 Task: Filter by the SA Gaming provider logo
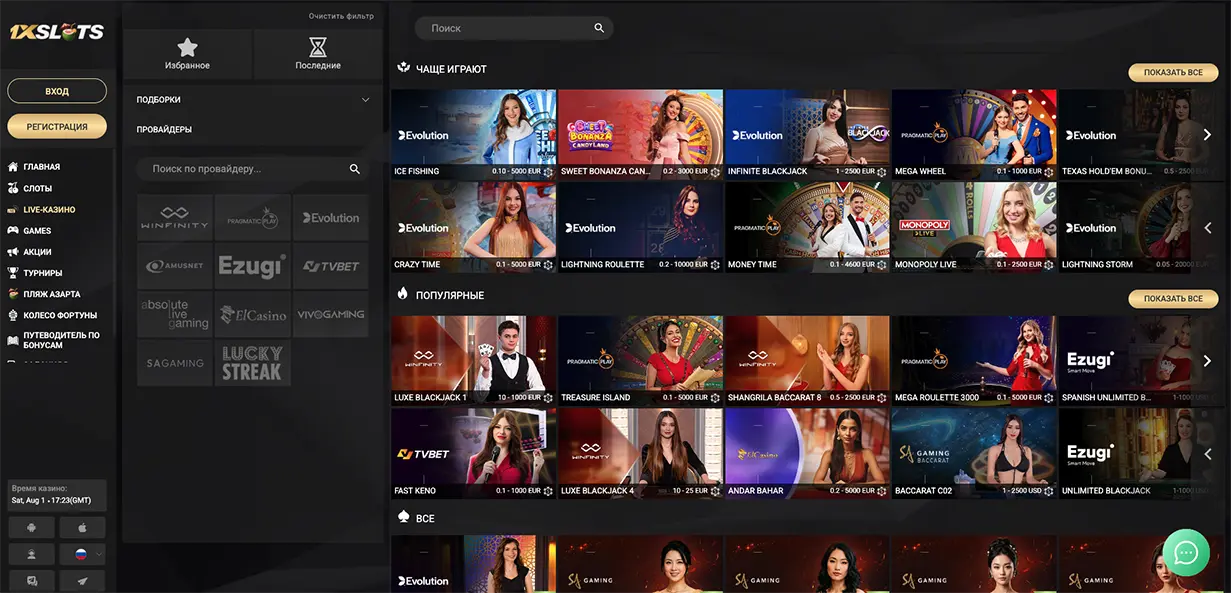point(175,362)
